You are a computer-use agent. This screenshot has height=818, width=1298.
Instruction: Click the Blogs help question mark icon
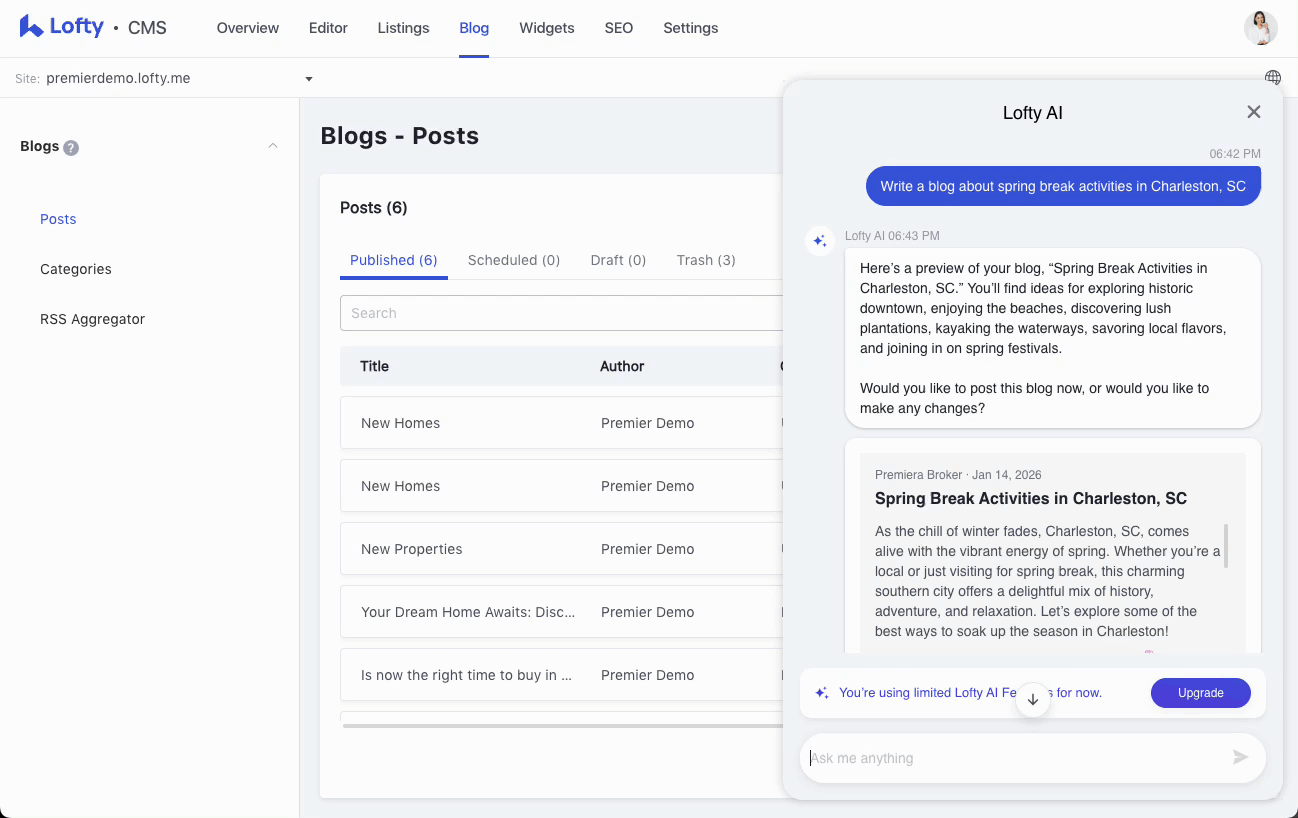(71, 148)
